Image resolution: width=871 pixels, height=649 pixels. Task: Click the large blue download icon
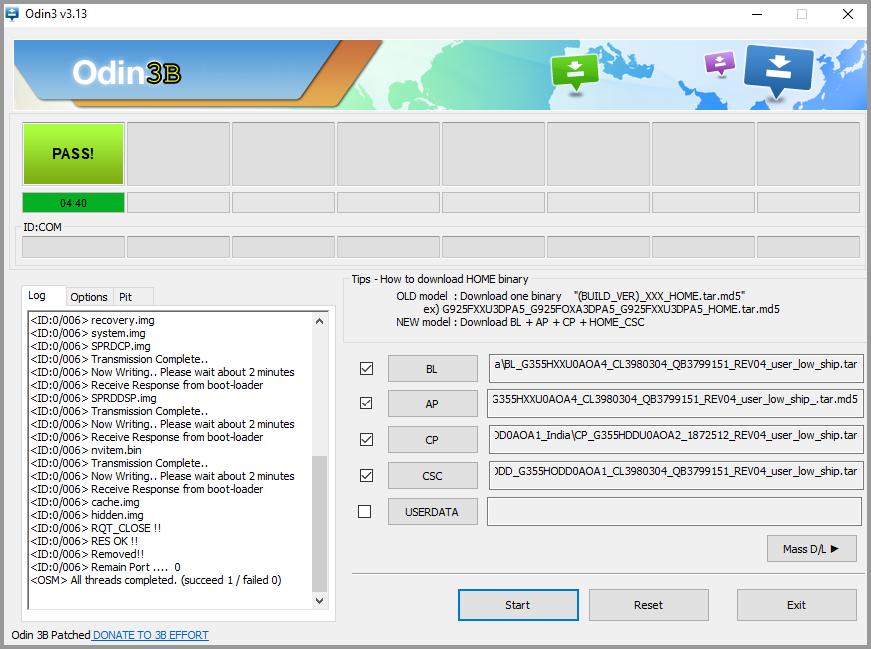point(779,70)
